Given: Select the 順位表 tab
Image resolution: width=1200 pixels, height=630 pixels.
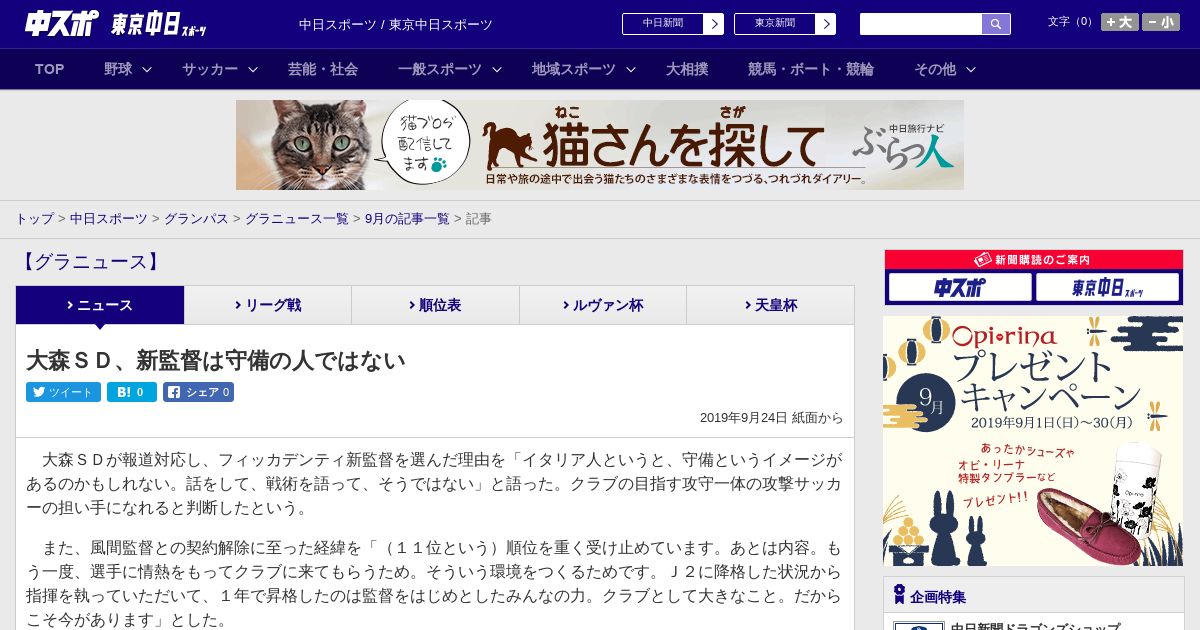Looking at the screenshot, I should tap(435, 305).
